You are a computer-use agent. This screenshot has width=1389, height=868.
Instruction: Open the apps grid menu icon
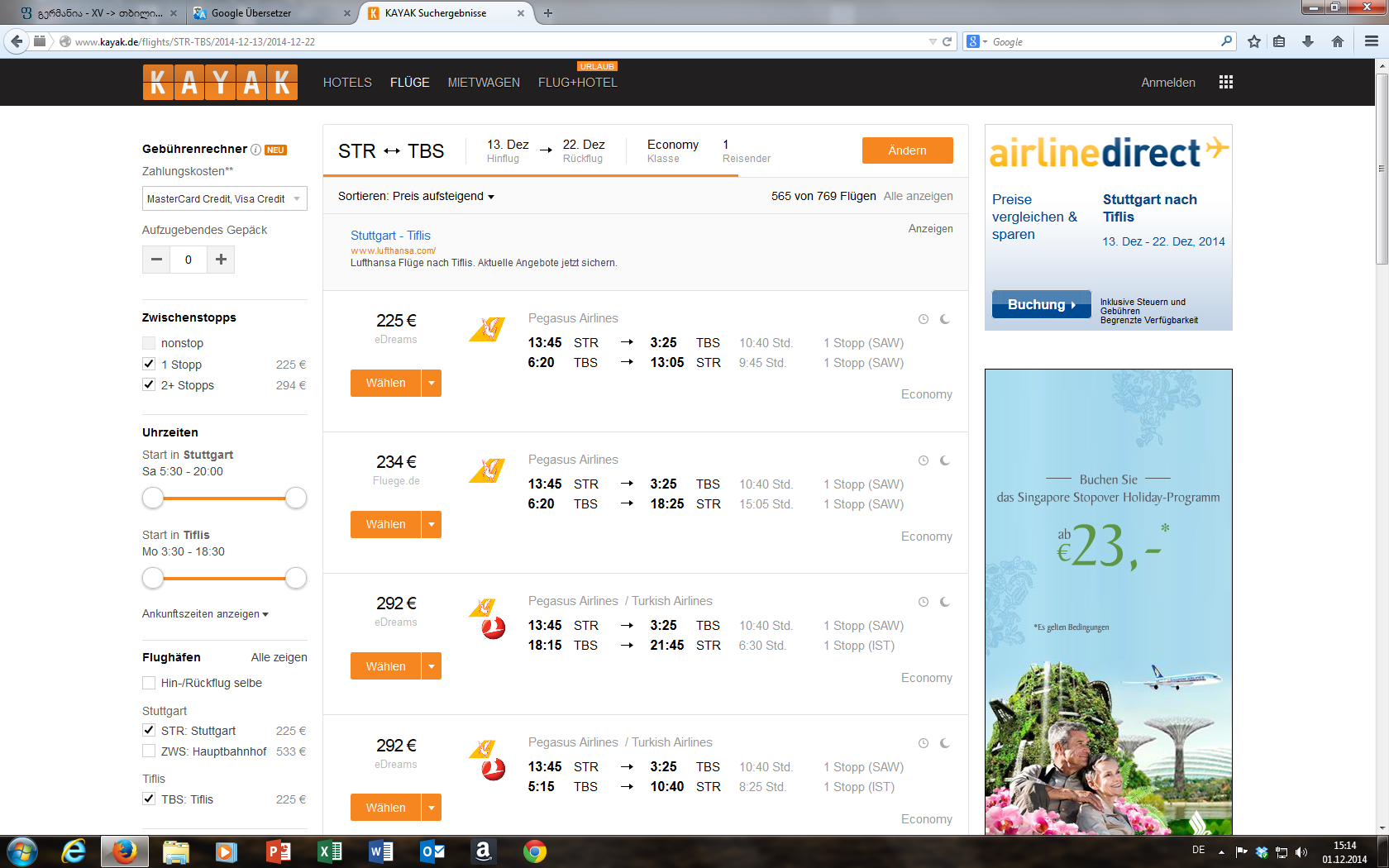click(x=1226, y=82)
